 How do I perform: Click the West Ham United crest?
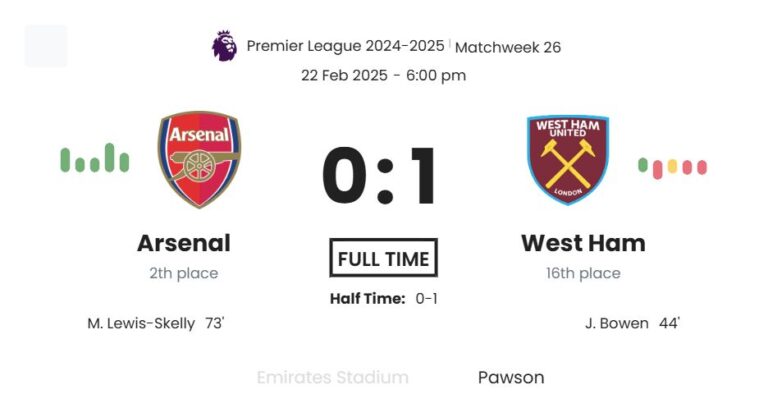point(568,160)
